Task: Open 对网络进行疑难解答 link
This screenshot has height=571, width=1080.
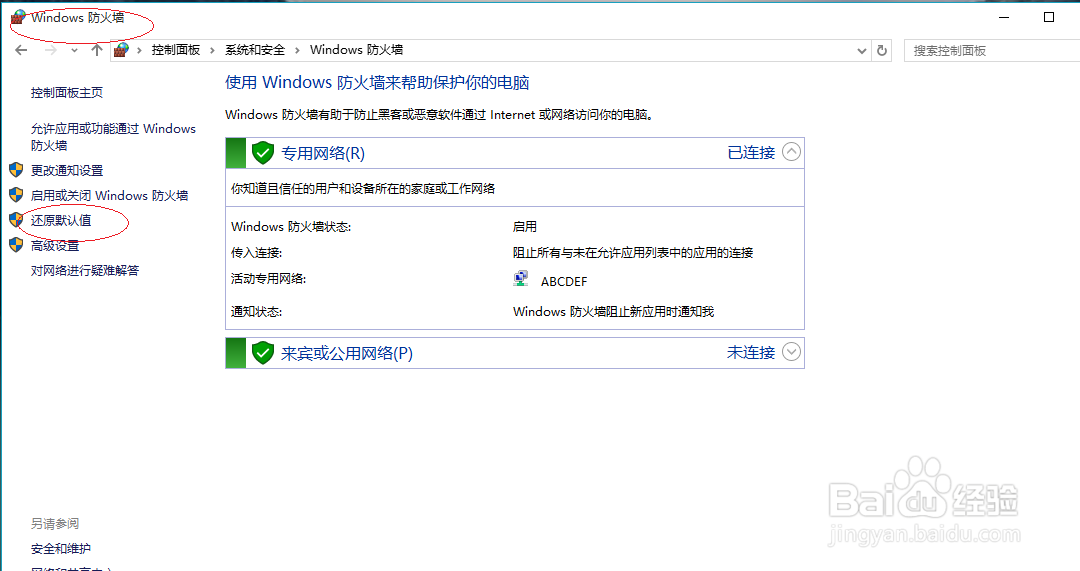Action: (x=85, y=271)
